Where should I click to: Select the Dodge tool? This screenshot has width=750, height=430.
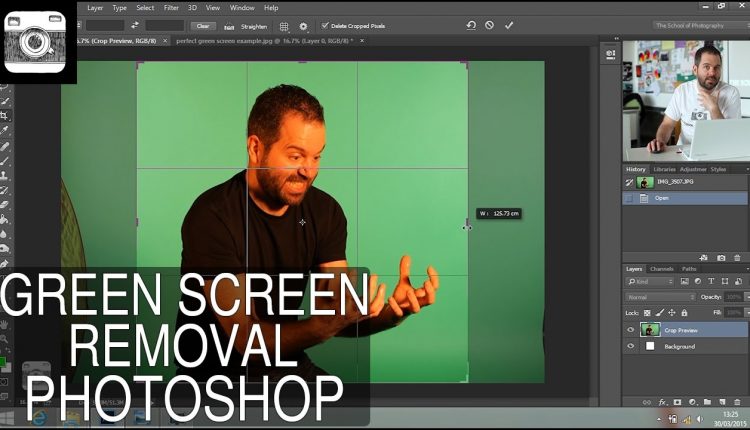[4, 248]
